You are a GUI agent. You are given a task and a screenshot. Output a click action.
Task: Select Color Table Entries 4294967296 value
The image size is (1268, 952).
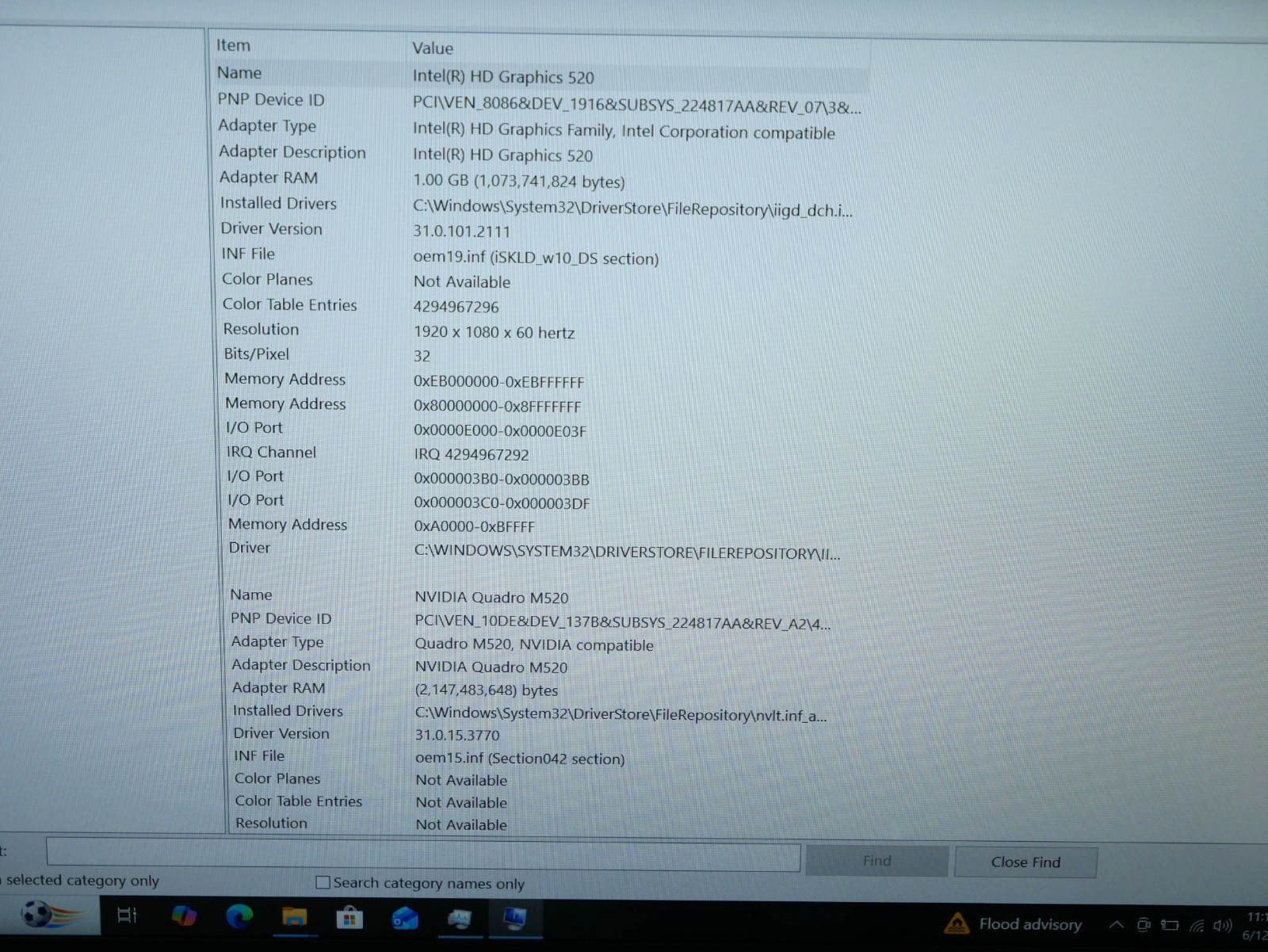coord(456,307)
